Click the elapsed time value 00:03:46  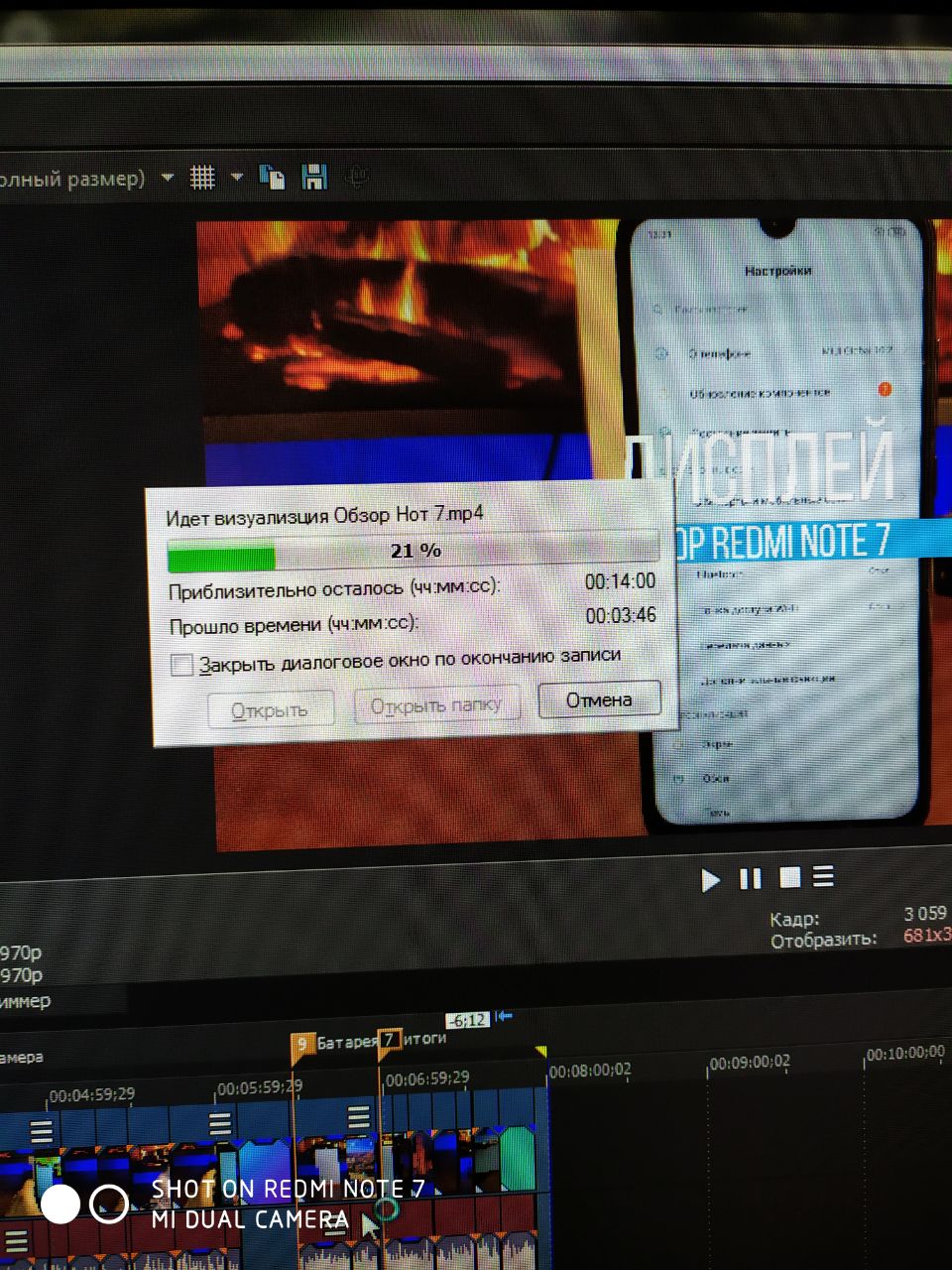click(x=621, y=616)
